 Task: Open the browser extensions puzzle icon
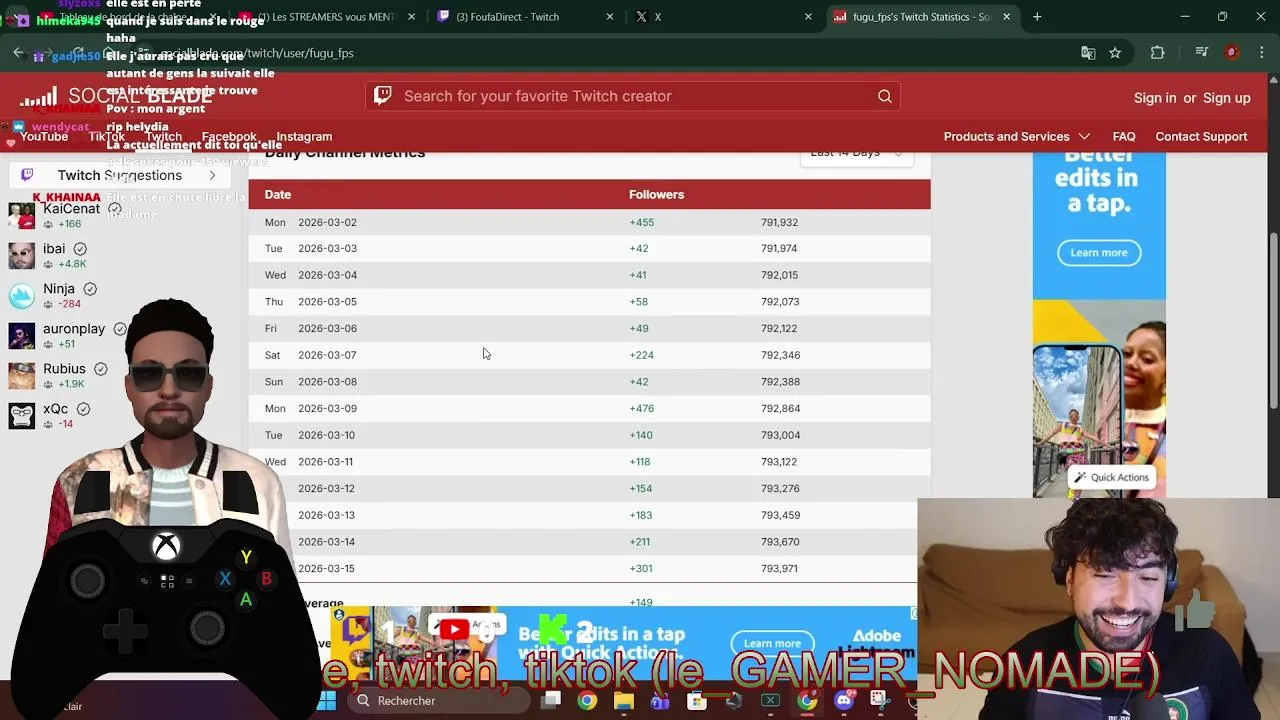coord(1158,53)
